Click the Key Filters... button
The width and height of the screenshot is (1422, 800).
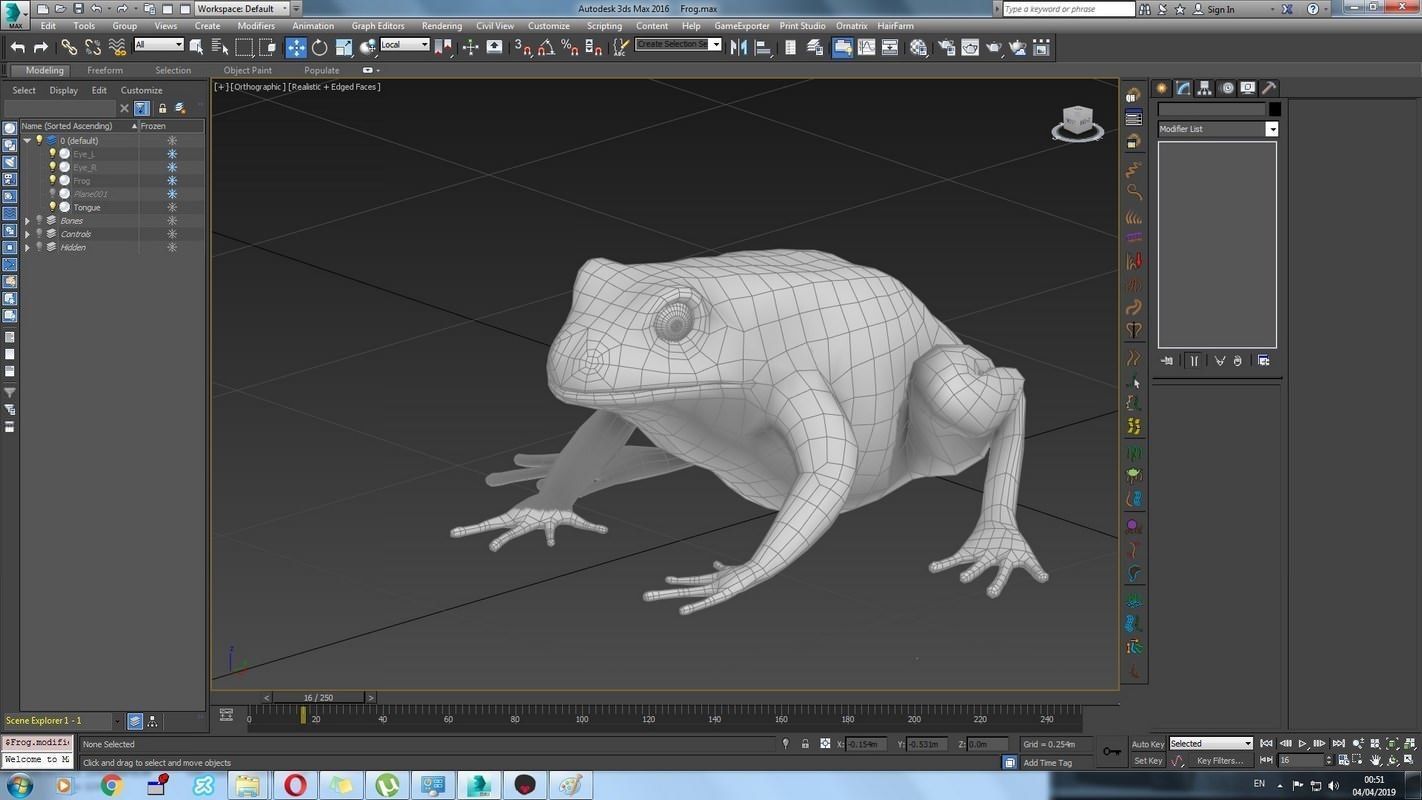1220,761
